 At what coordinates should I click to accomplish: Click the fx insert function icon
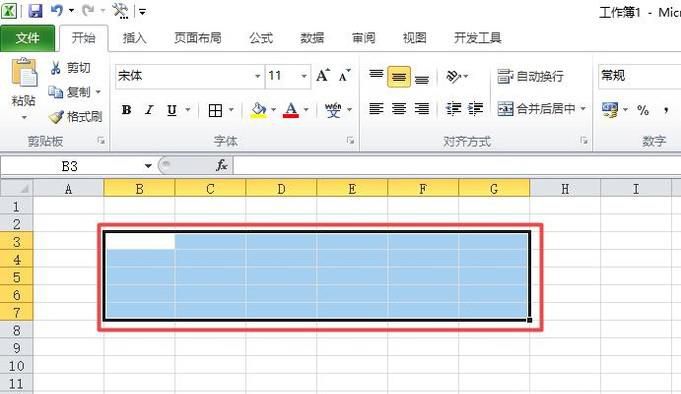[221, 165]
